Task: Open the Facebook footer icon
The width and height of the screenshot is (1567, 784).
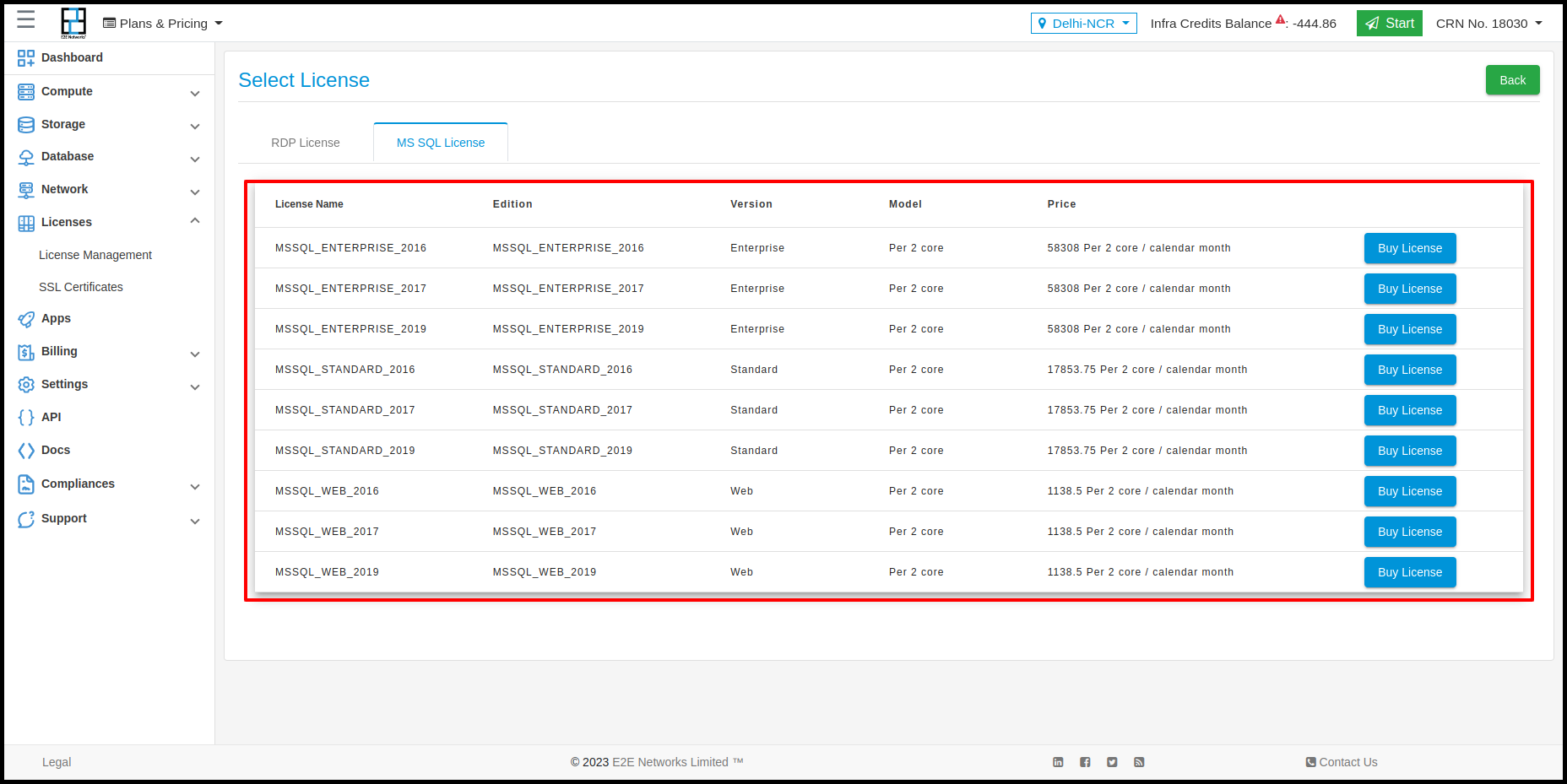Action: click(1085, 762)
